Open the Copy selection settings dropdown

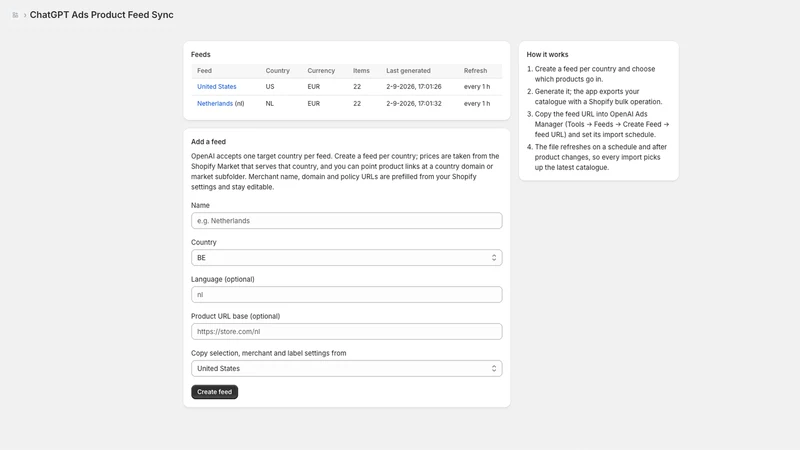346,368
